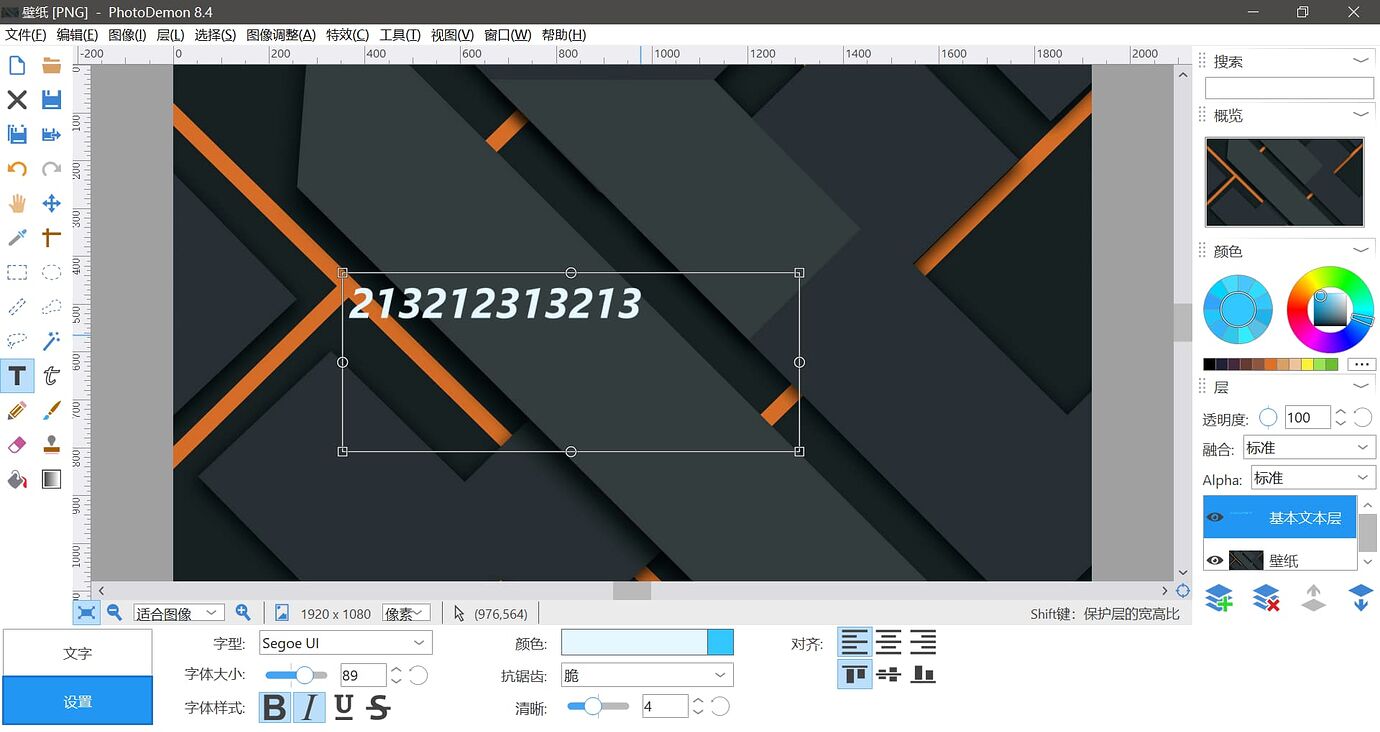Collapse the 颜色 panel chevron
This screenshot has height=732, width=1380.
tap(1361, 250)
